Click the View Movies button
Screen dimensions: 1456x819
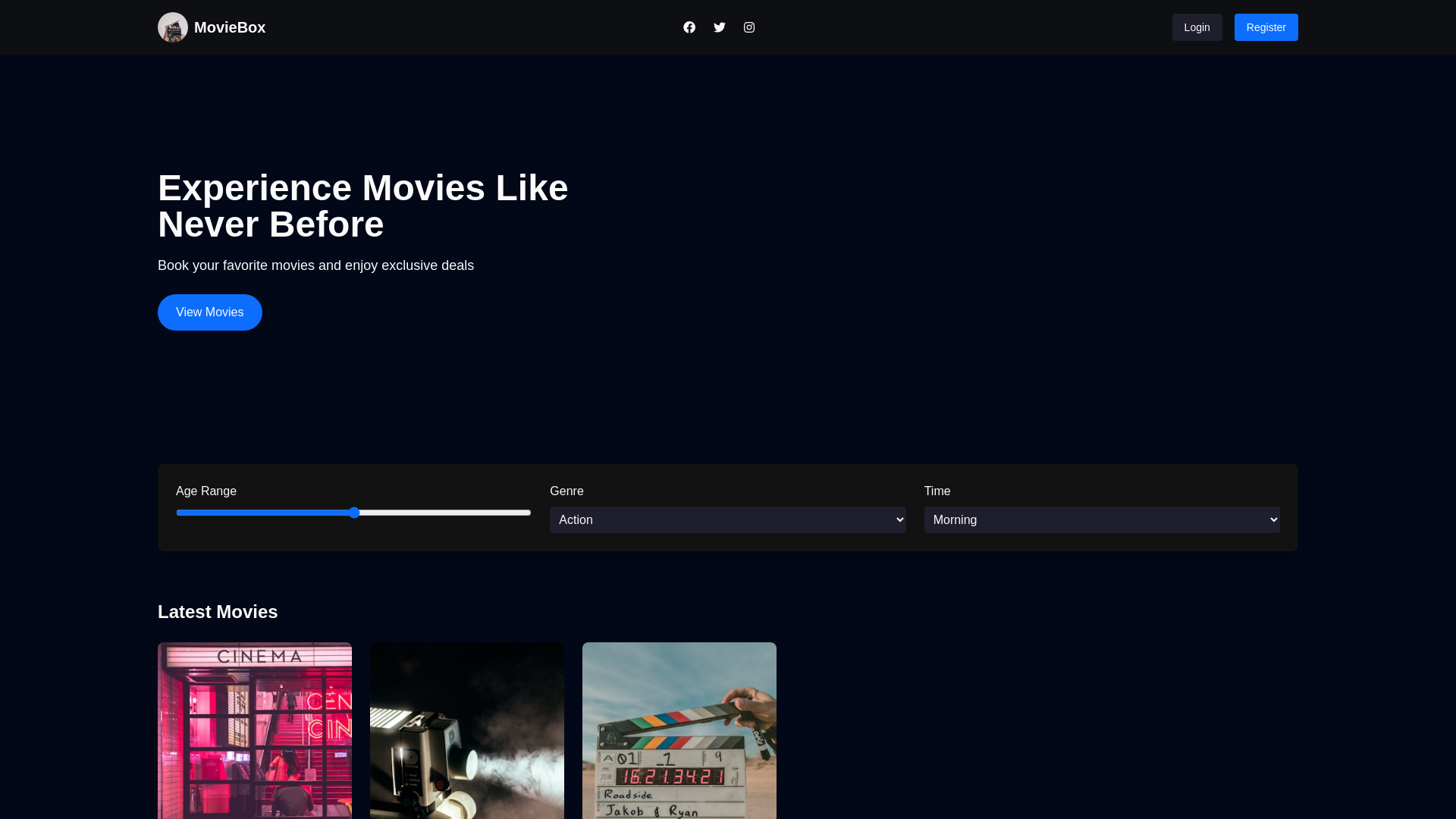coord(210,312)
